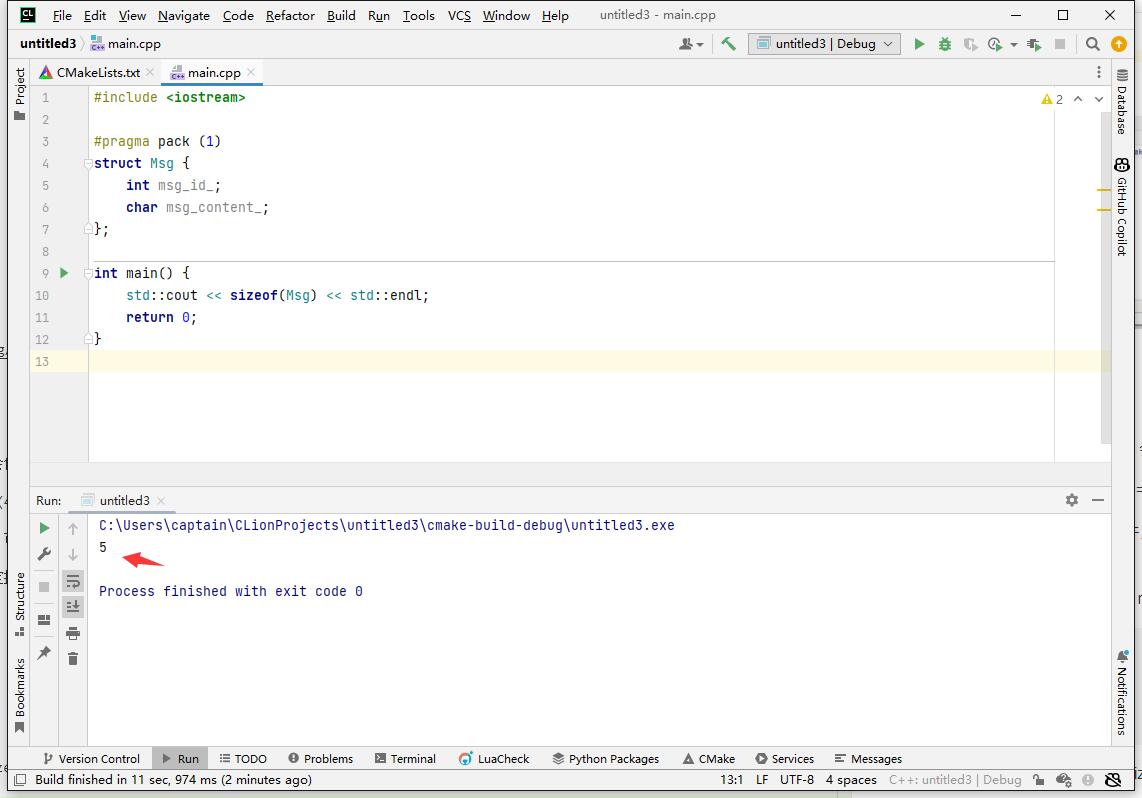This screenshot has width=1142, height=798.
Task: Close the CMakeLists.txt editor tab
Action: (x=150, y=72)
